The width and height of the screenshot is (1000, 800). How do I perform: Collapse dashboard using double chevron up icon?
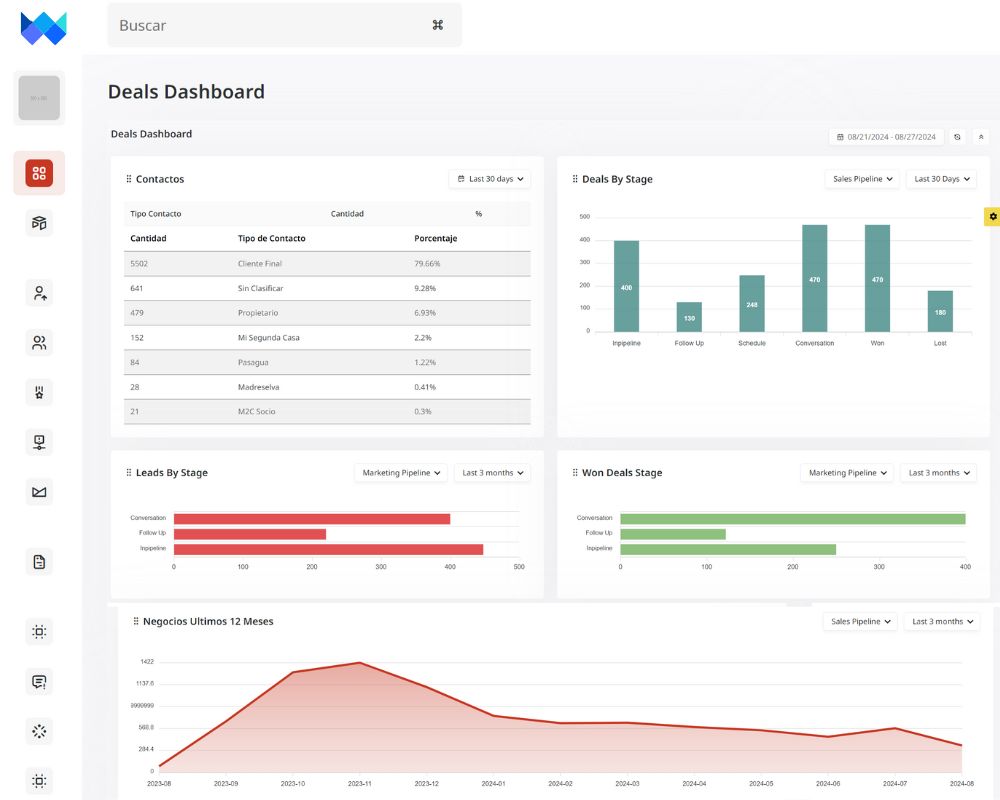981,137
